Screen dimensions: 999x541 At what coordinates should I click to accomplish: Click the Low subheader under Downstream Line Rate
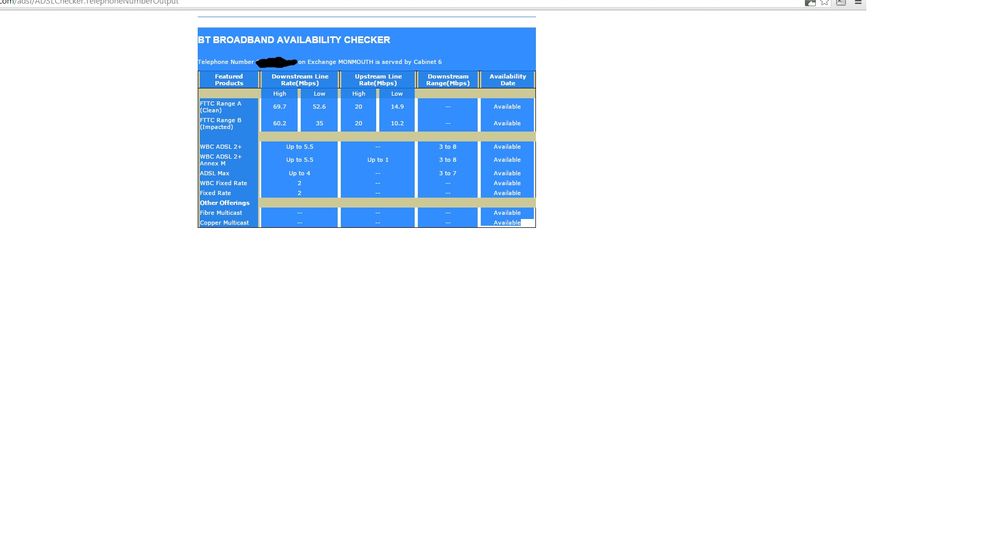click(319, 94)
